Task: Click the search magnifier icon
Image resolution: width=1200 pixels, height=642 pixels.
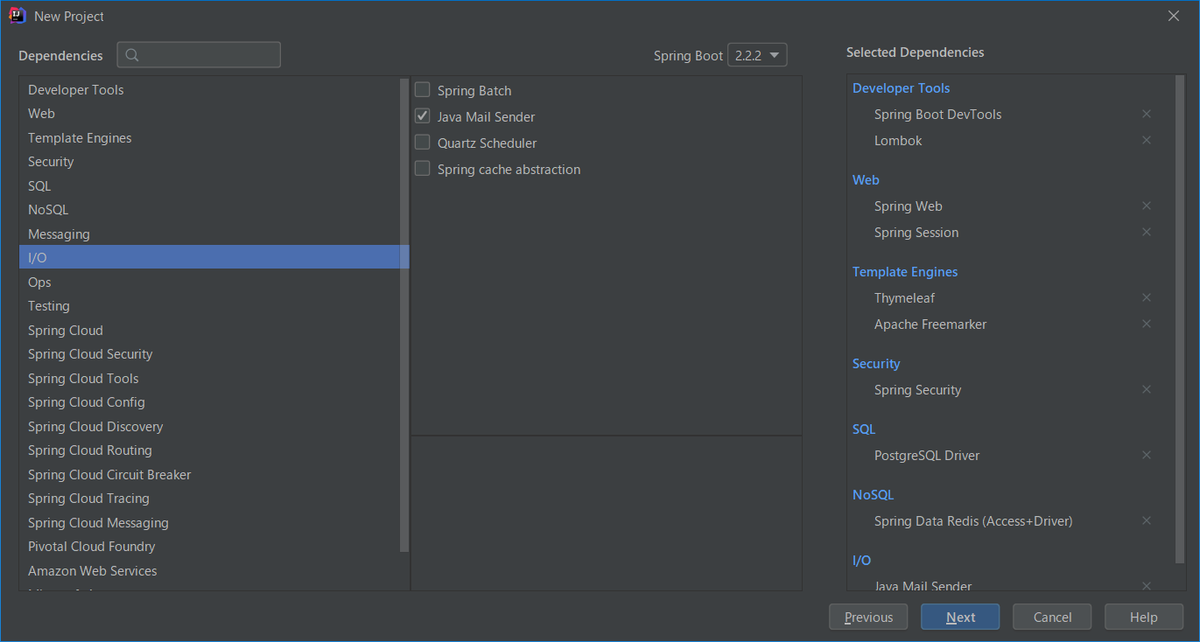Action: [x=133, y=55]
